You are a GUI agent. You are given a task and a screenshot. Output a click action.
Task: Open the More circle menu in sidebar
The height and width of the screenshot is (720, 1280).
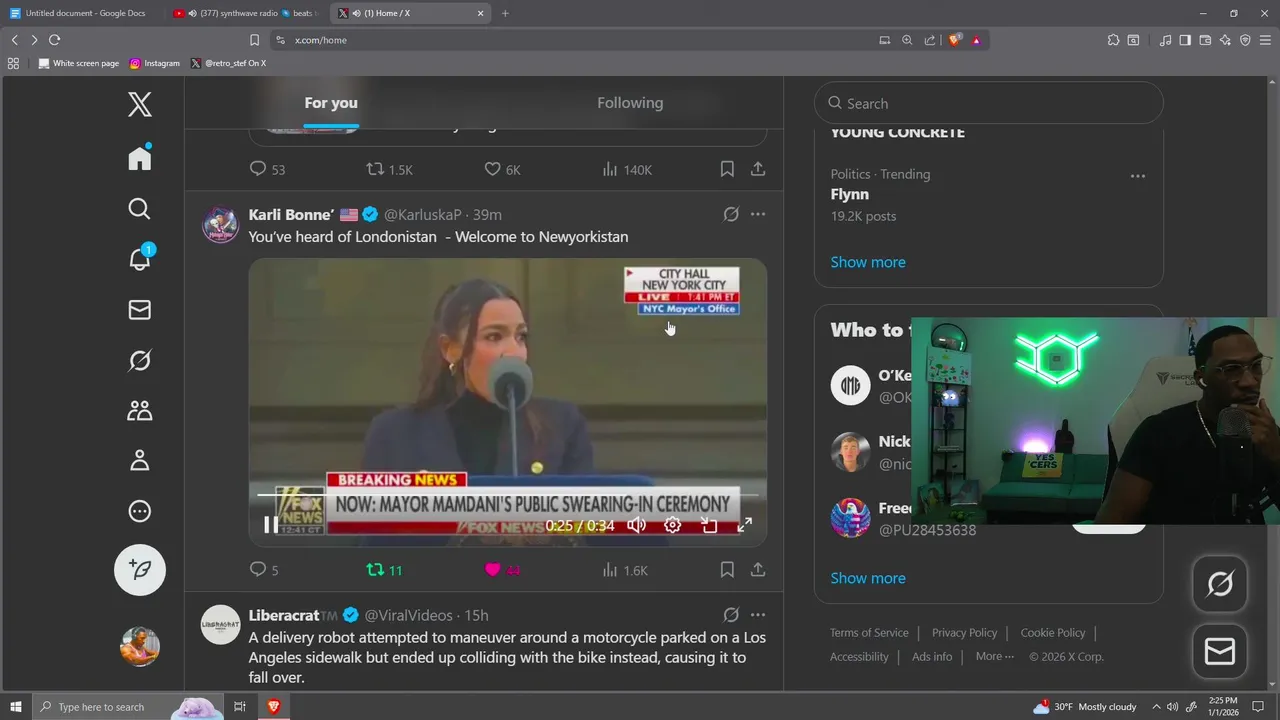click(x=140, y=511)
